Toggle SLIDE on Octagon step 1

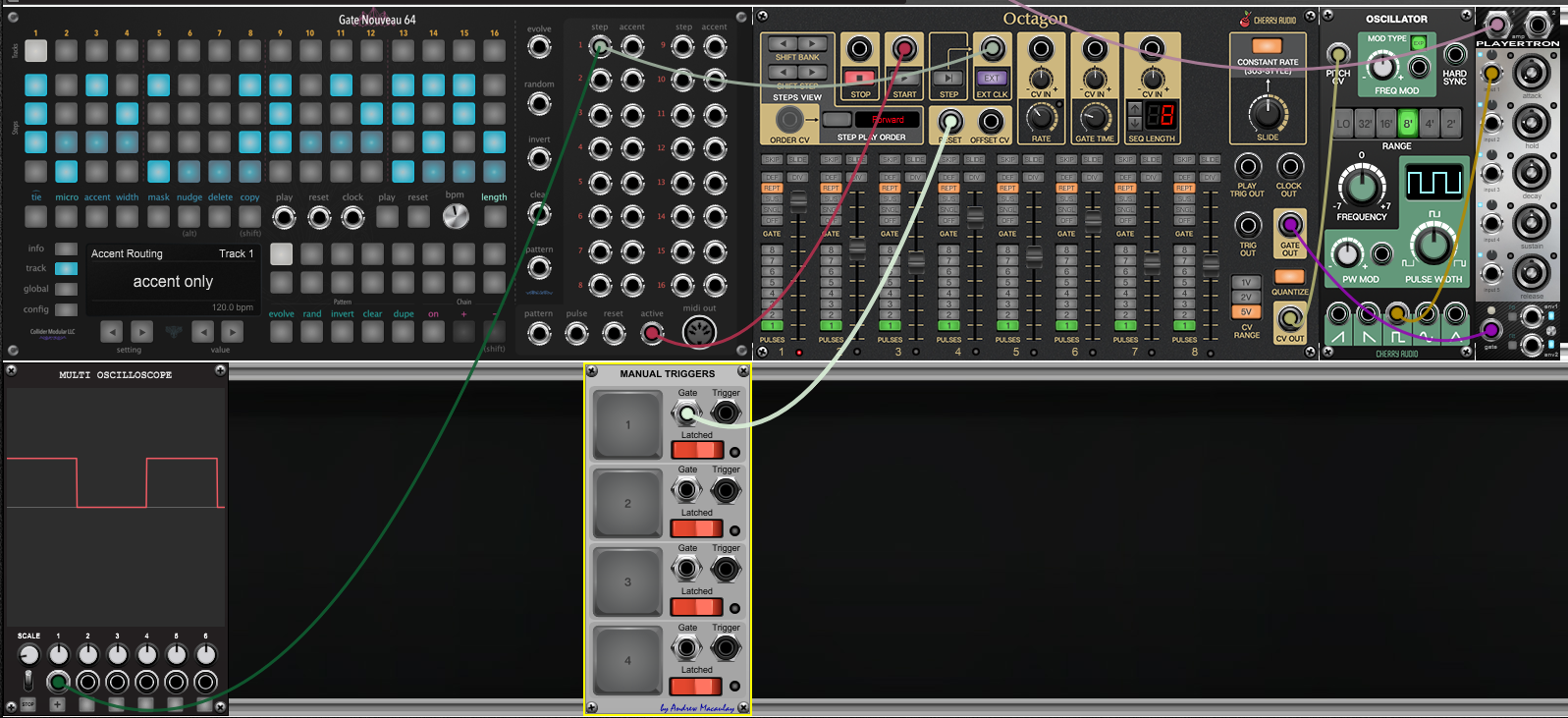pyautogui.click(x=797, y=159)
